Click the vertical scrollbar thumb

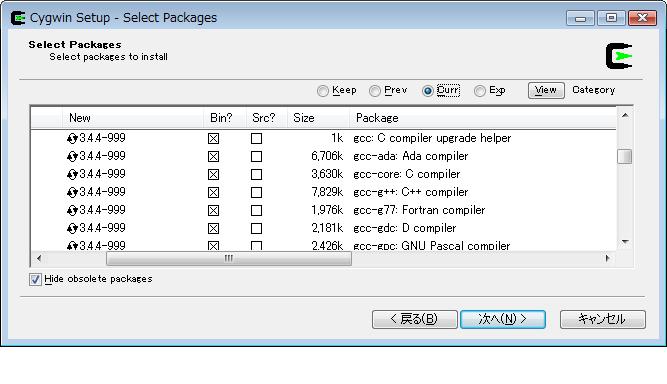[x=625, y=156]
